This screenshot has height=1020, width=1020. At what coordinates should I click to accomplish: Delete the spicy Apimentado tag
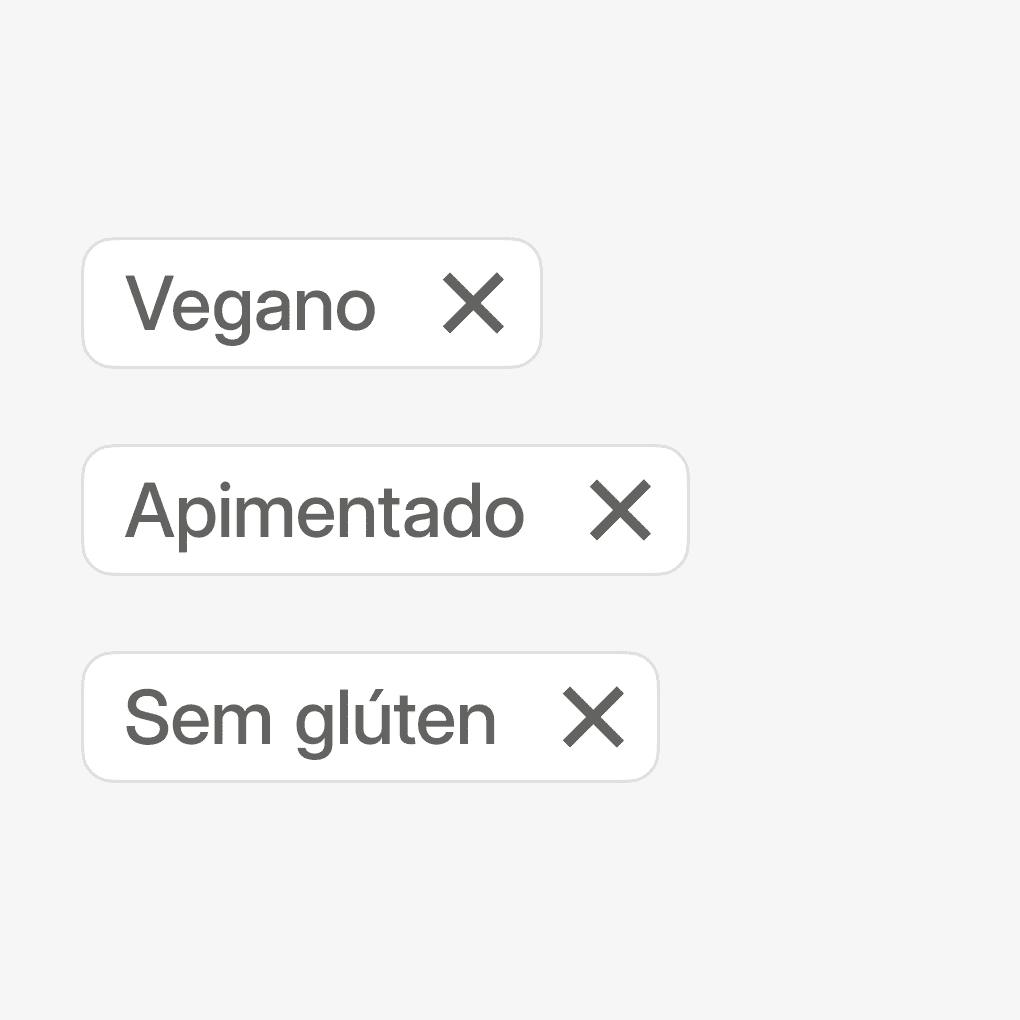tap(620, 510)
